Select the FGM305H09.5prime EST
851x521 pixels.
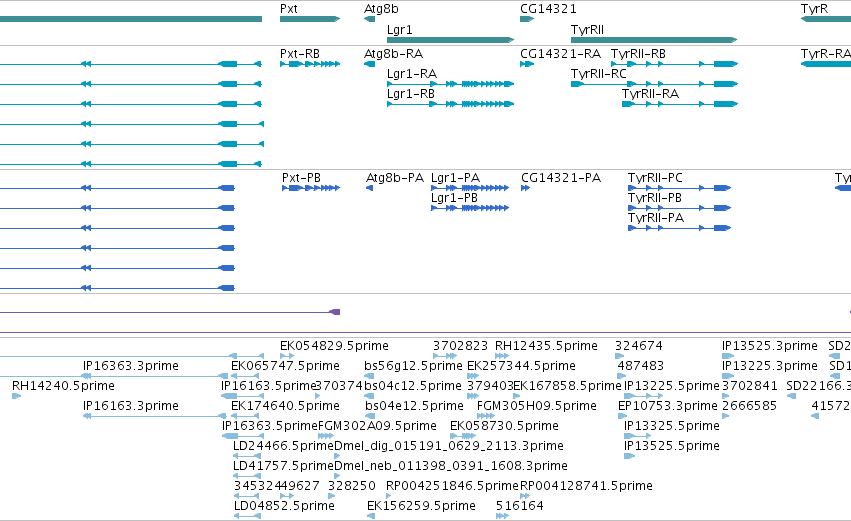coord(486,416)
